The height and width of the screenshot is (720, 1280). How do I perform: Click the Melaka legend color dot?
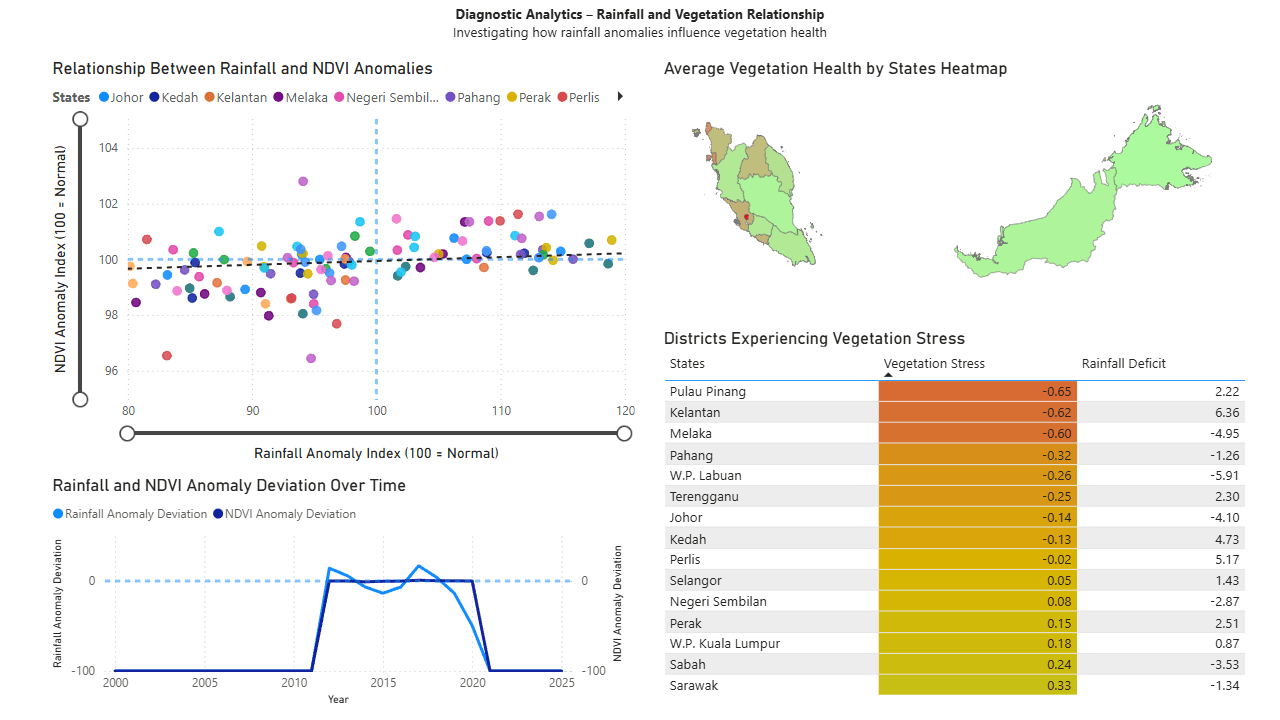pos(277,97)
